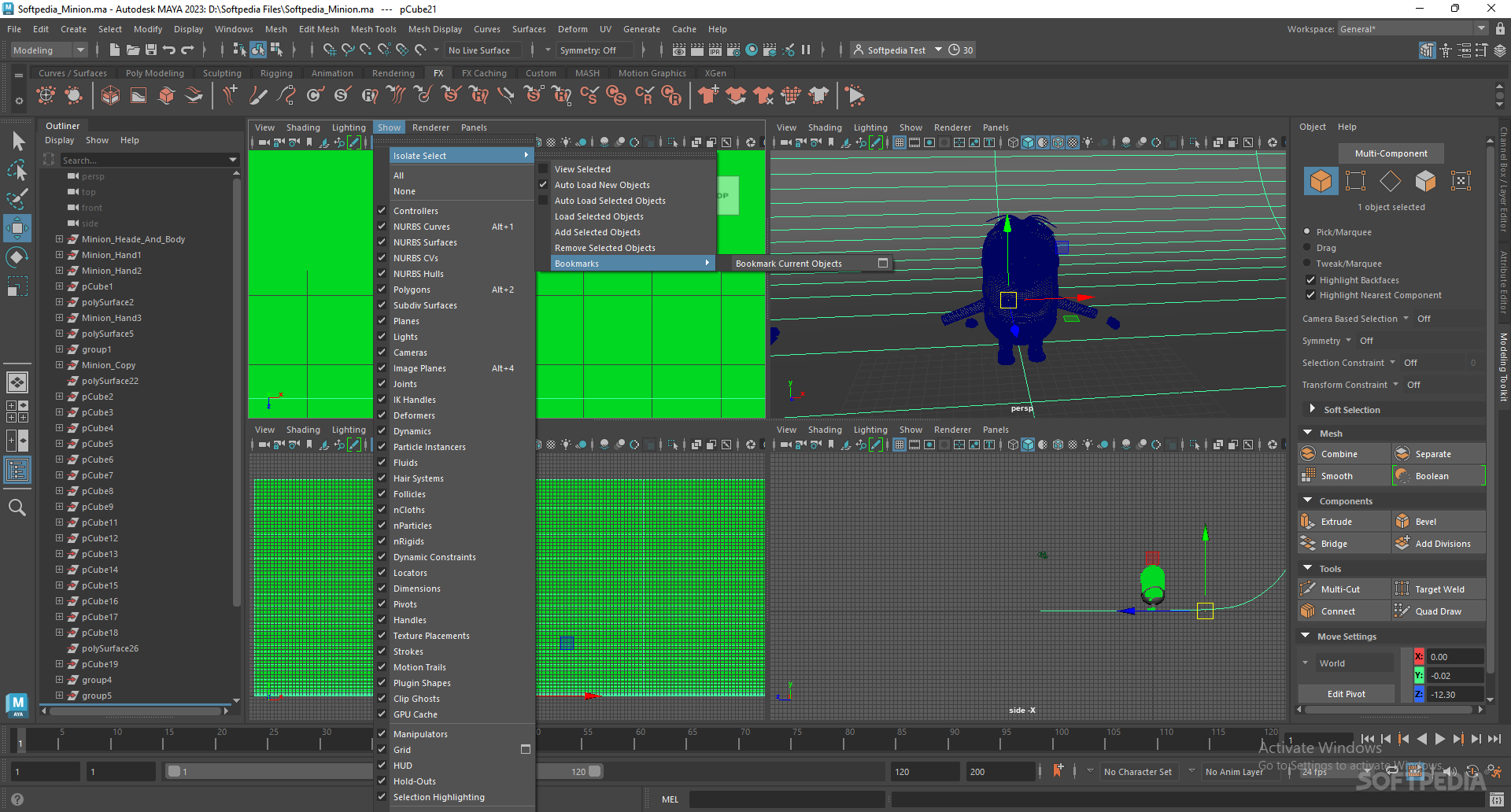The width and height of the screenshot is (1511, 812).
Task: Select the Move tool in toolbox
Action: point(17,229)
